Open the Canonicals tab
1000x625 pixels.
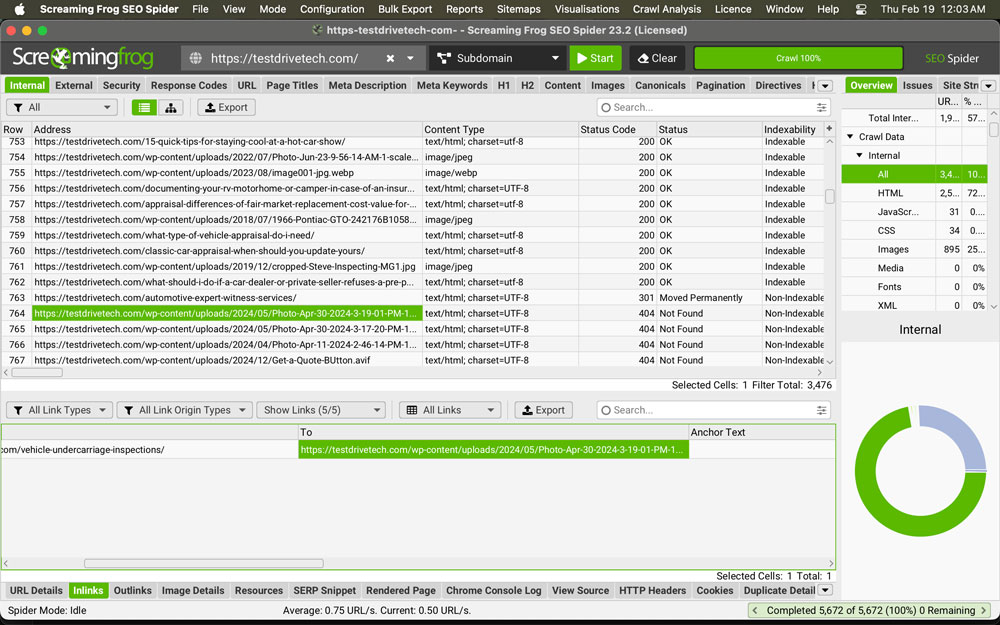click(x=660, y=85)
